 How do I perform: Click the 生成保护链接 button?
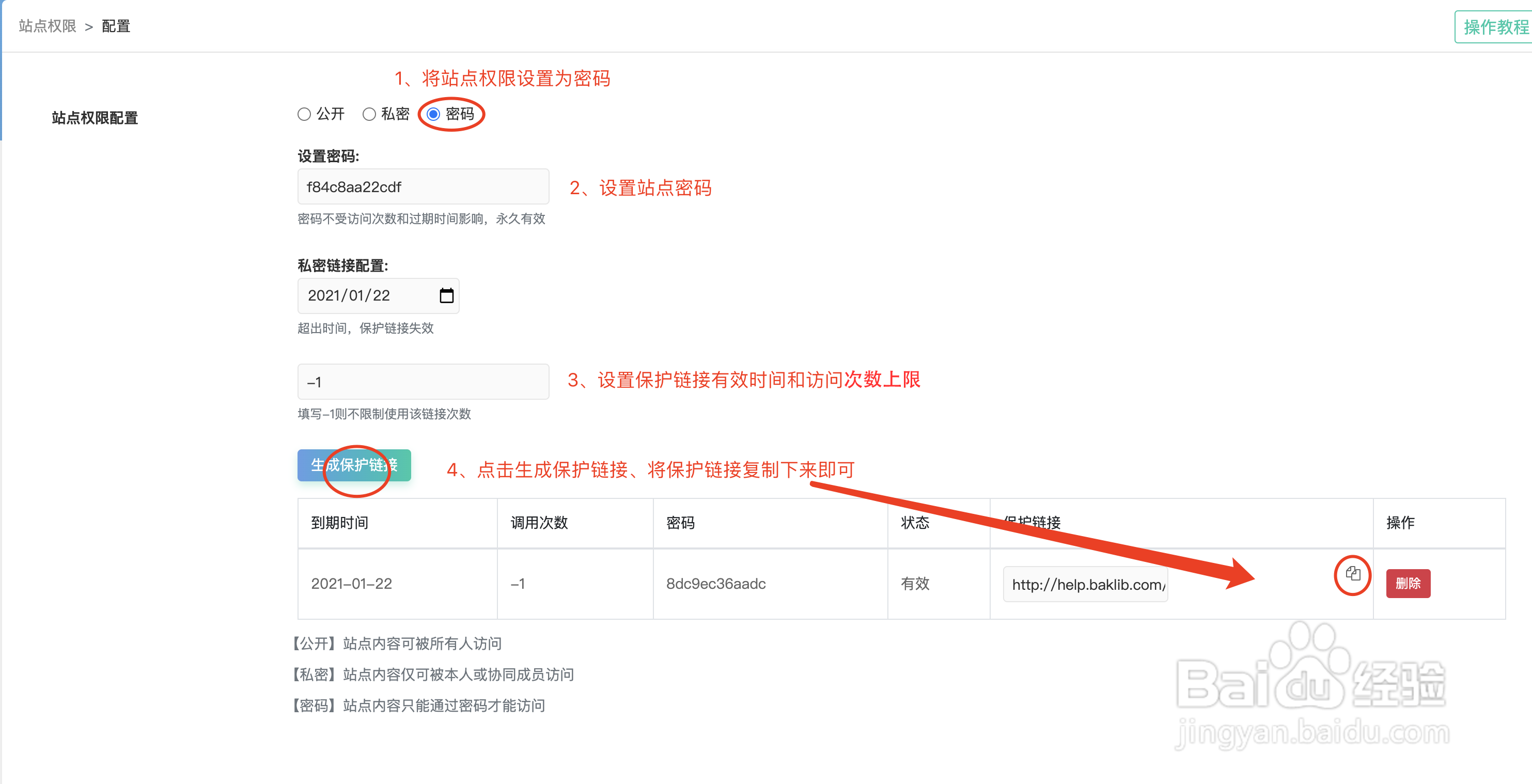[354, 466]
